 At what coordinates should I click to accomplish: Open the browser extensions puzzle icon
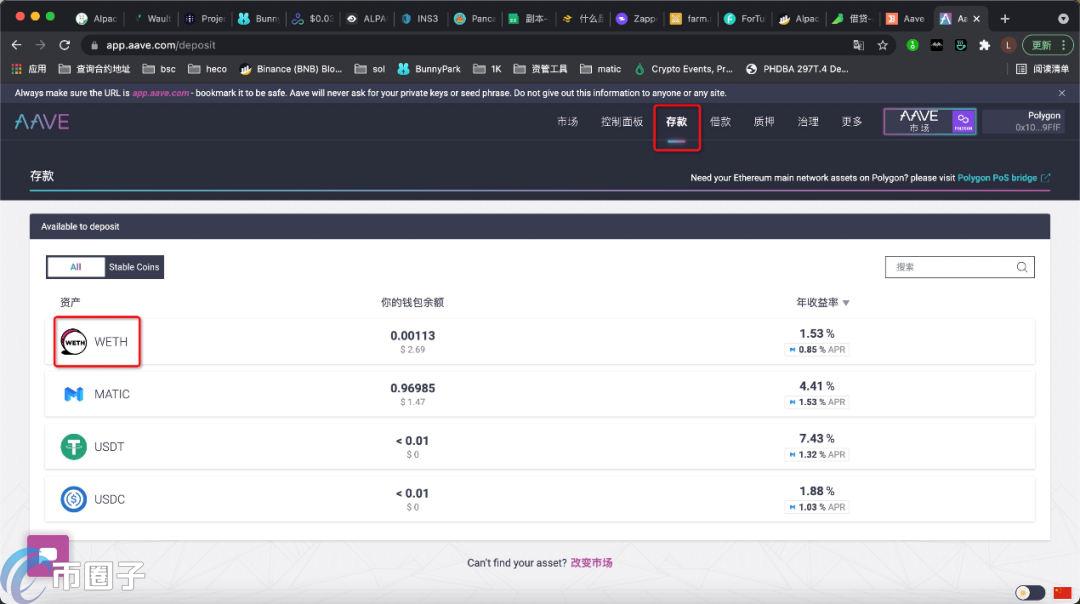point(984,45)
